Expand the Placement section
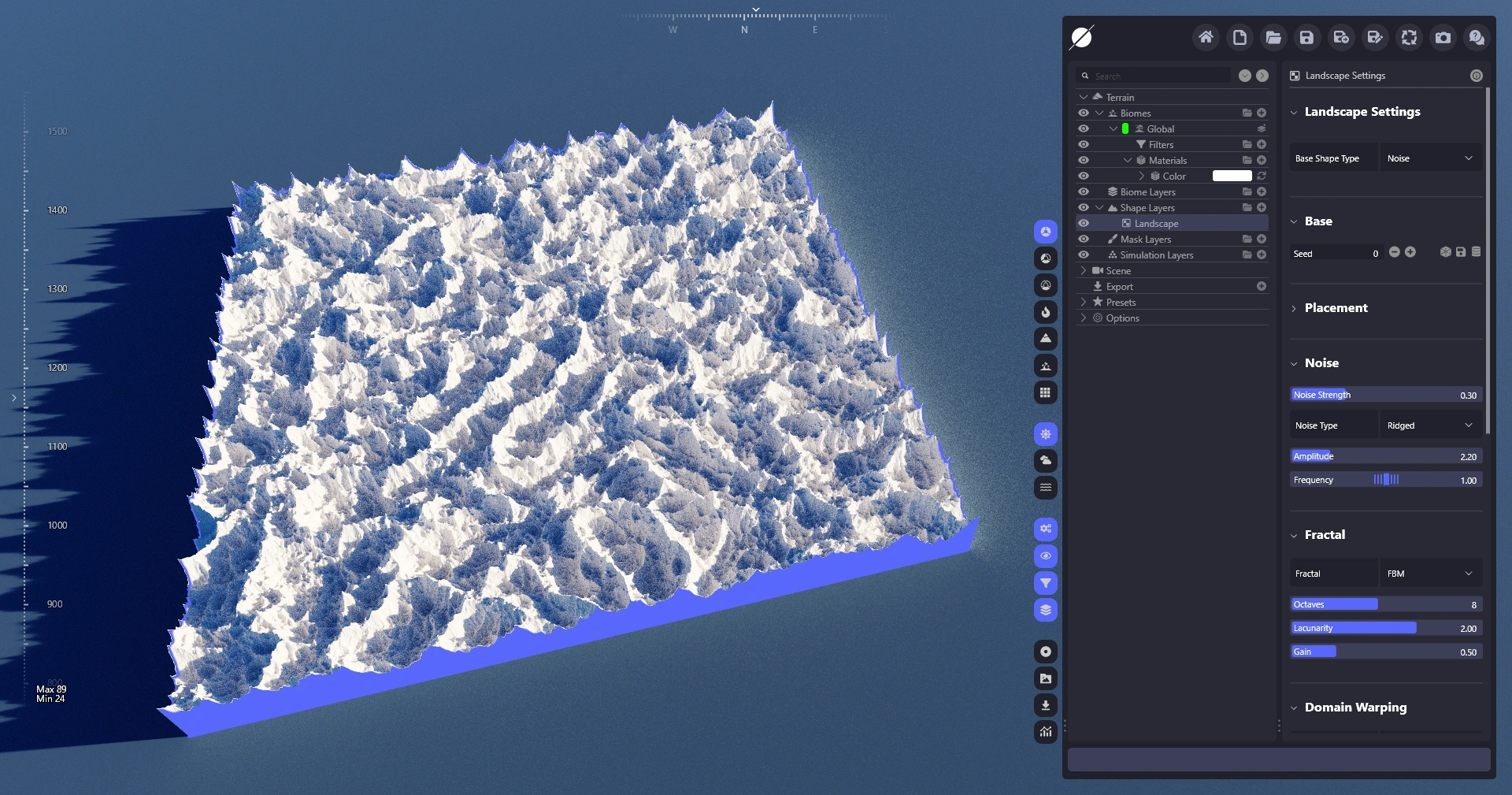The height and width of the screenshot is (795, 1512). (x=1336, y=308)
